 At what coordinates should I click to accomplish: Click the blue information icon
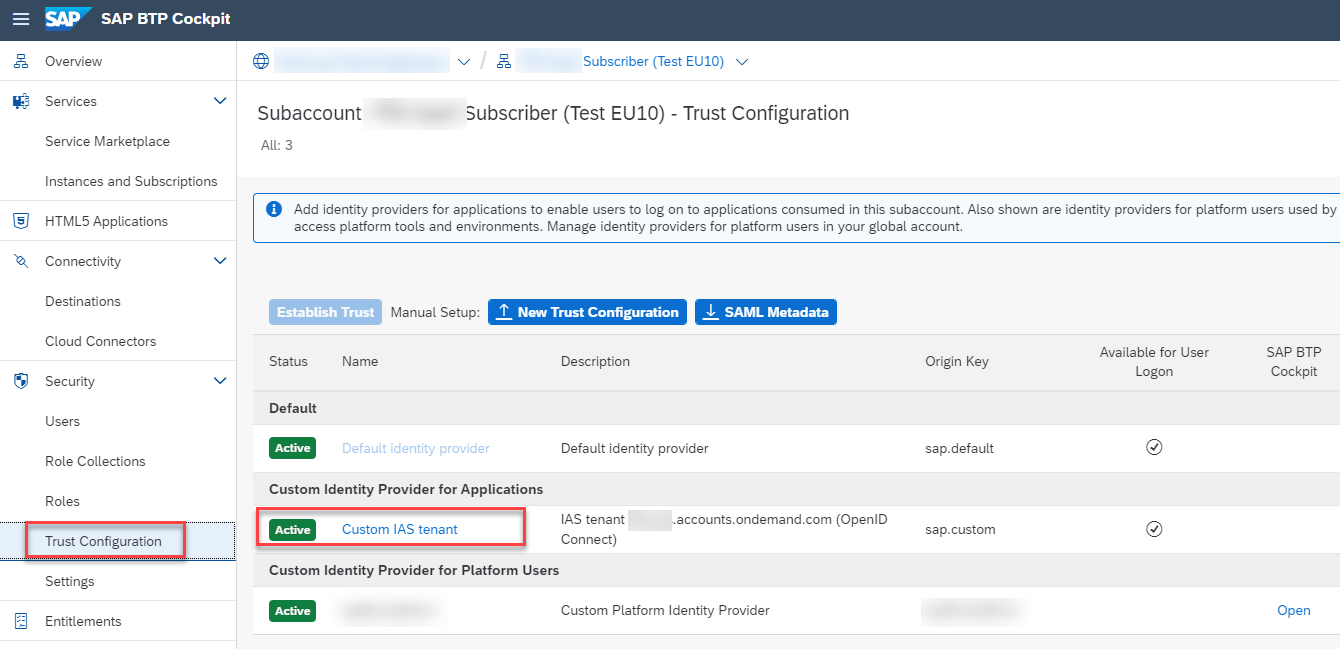274,209
